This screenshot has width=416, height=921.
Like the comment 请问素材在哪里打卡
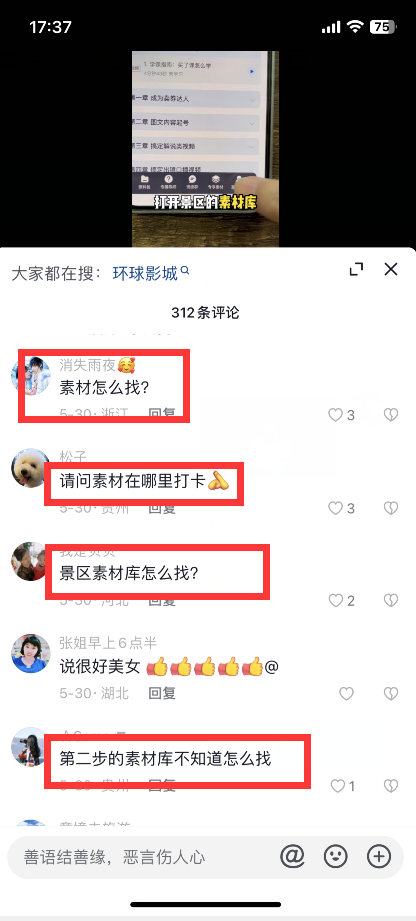click(x=341, y=508)
